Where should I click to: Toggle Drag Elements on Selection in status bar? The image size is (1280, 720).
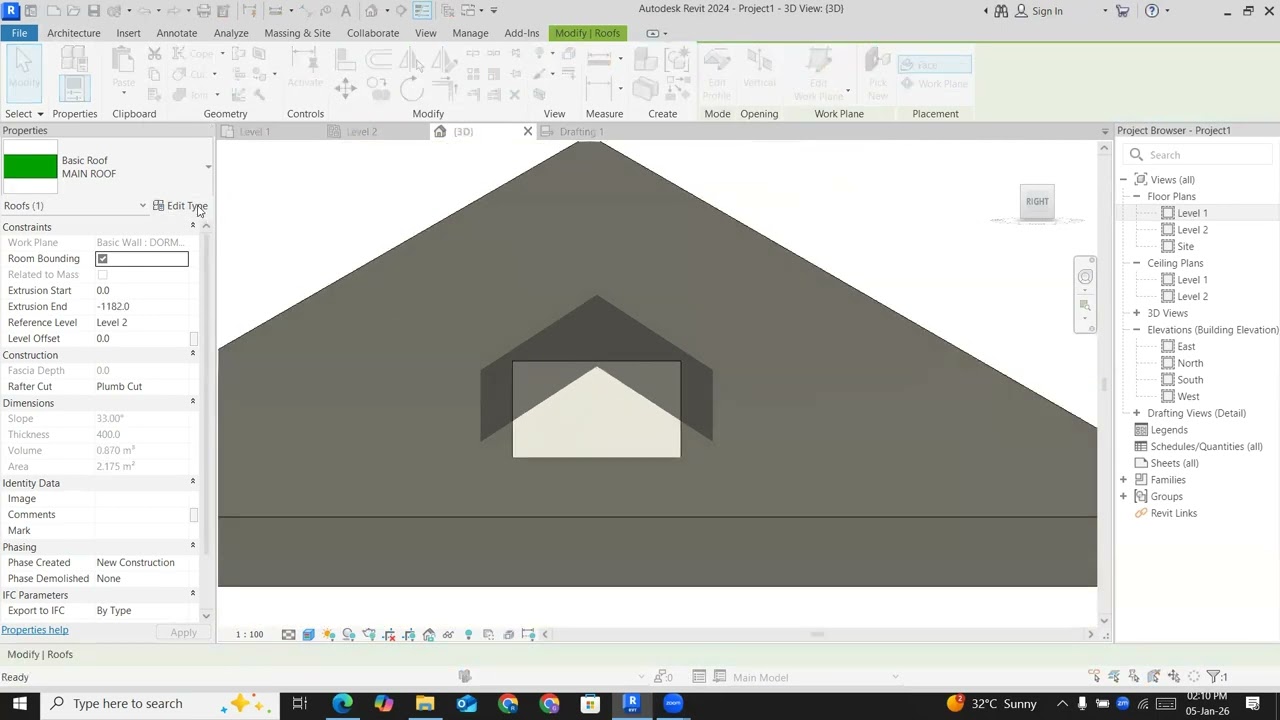coord(1174,677)
